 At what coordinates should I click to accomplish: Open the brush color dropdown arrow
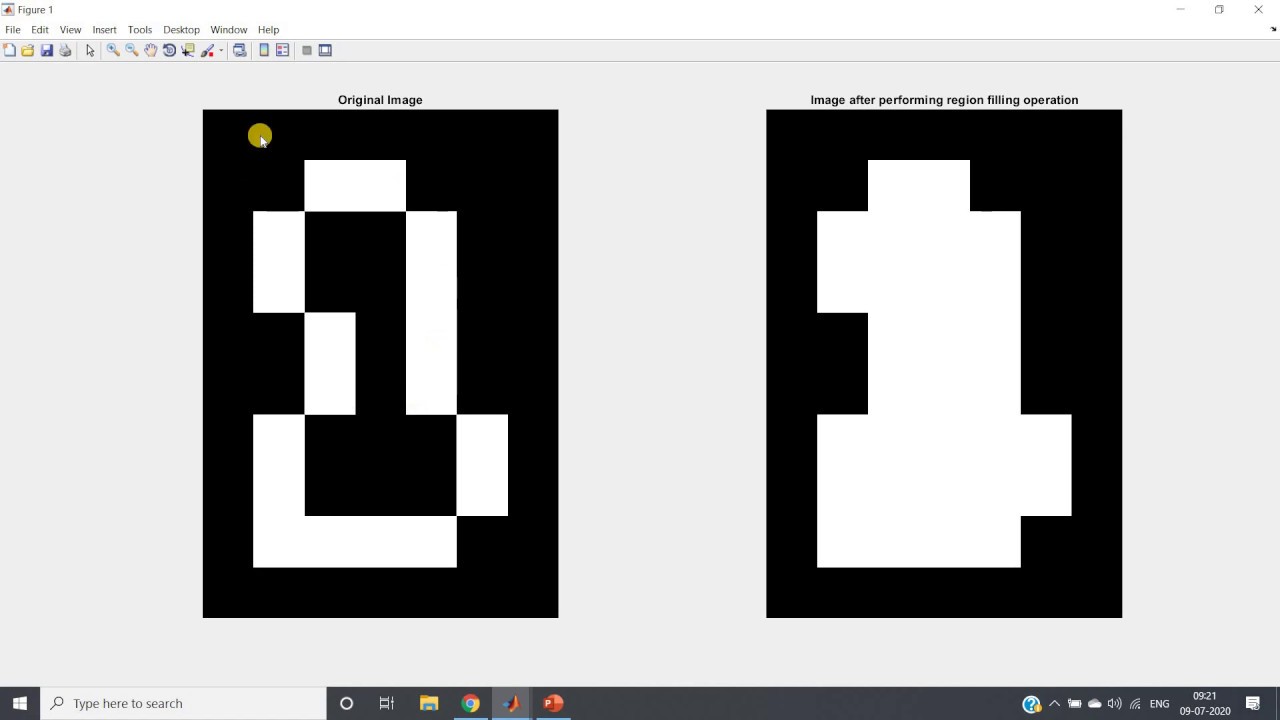click(221, 51)
